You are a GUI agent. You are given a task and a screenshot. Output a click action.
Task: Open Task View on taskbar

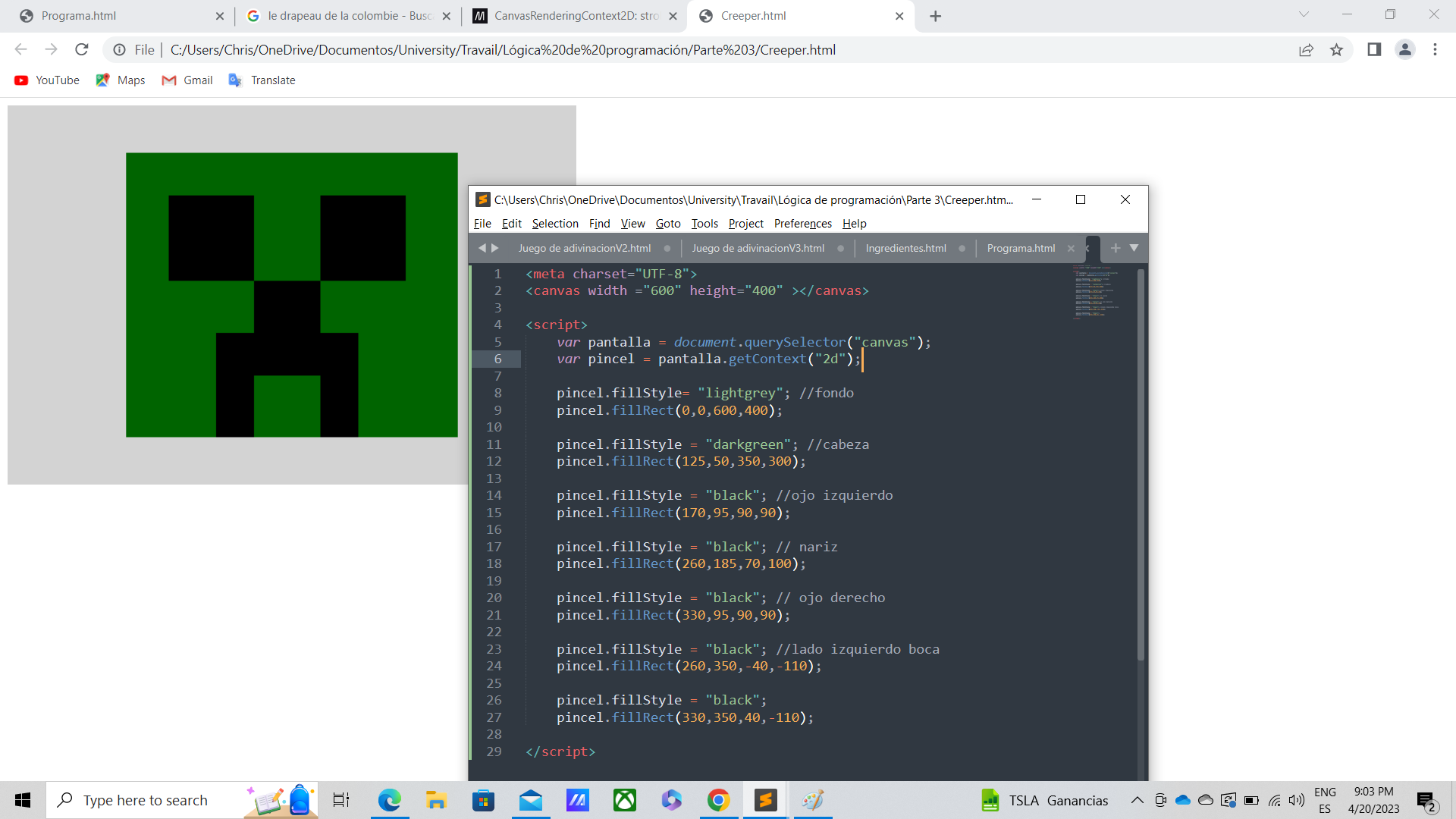click(x=341, y=800)
